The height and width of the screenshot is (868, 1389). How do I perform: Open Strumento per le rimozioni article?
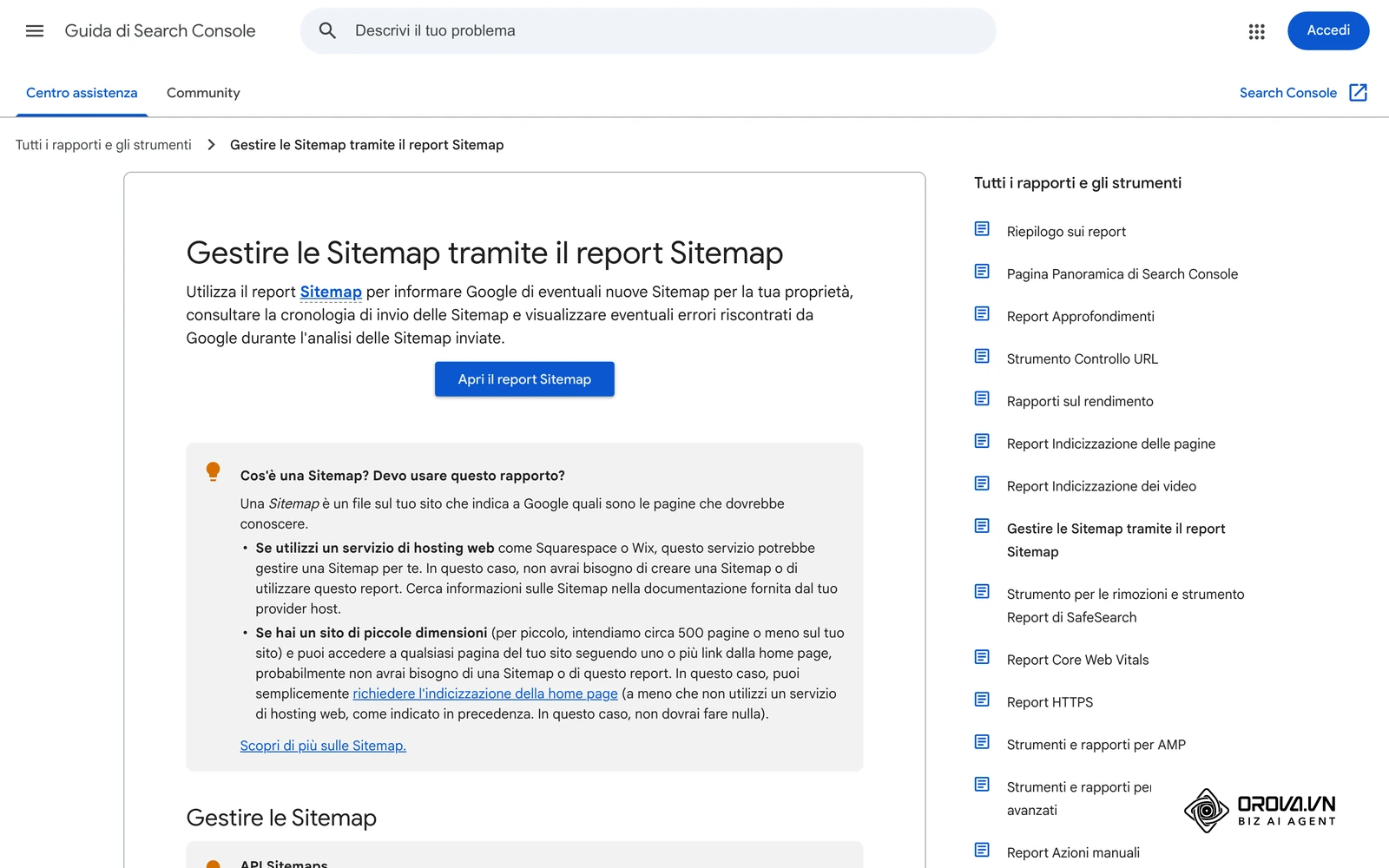pos(1126,606)
